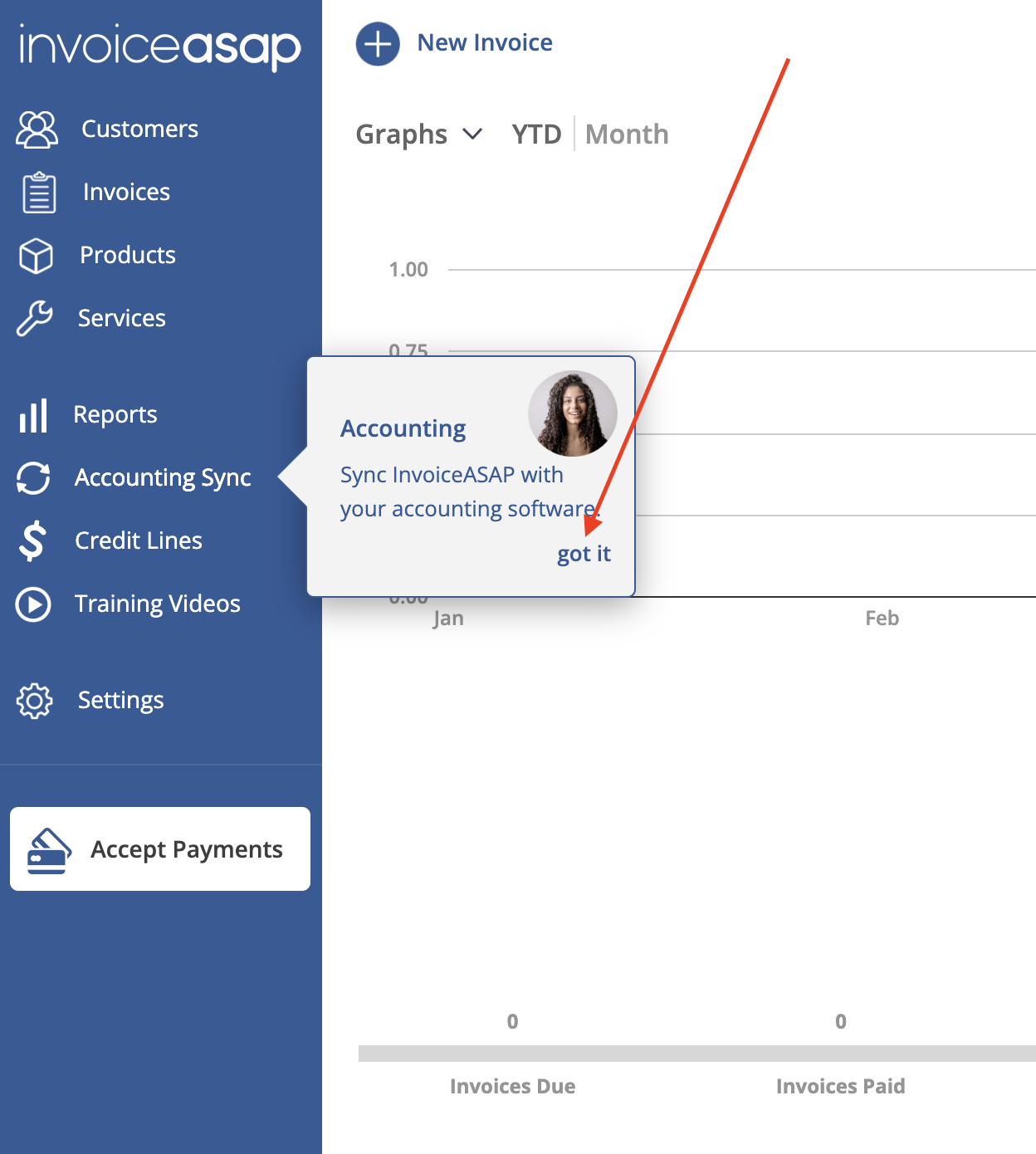The image size is (1036, 1154).
Task: Select the Customers icon in the sidebar
Action: point(36,129)
